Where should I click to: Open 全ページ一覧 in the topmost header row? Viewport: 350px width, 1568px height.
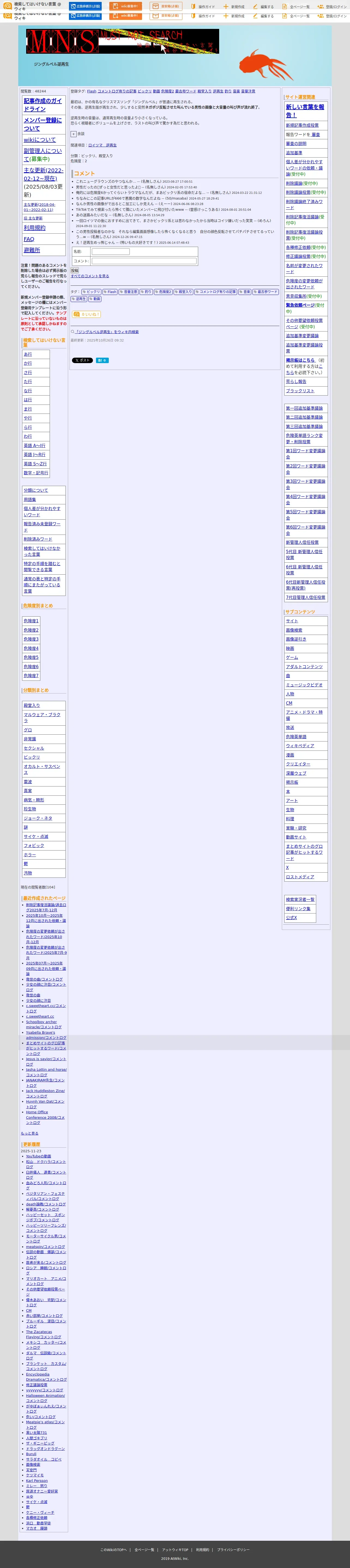(296, 7)
